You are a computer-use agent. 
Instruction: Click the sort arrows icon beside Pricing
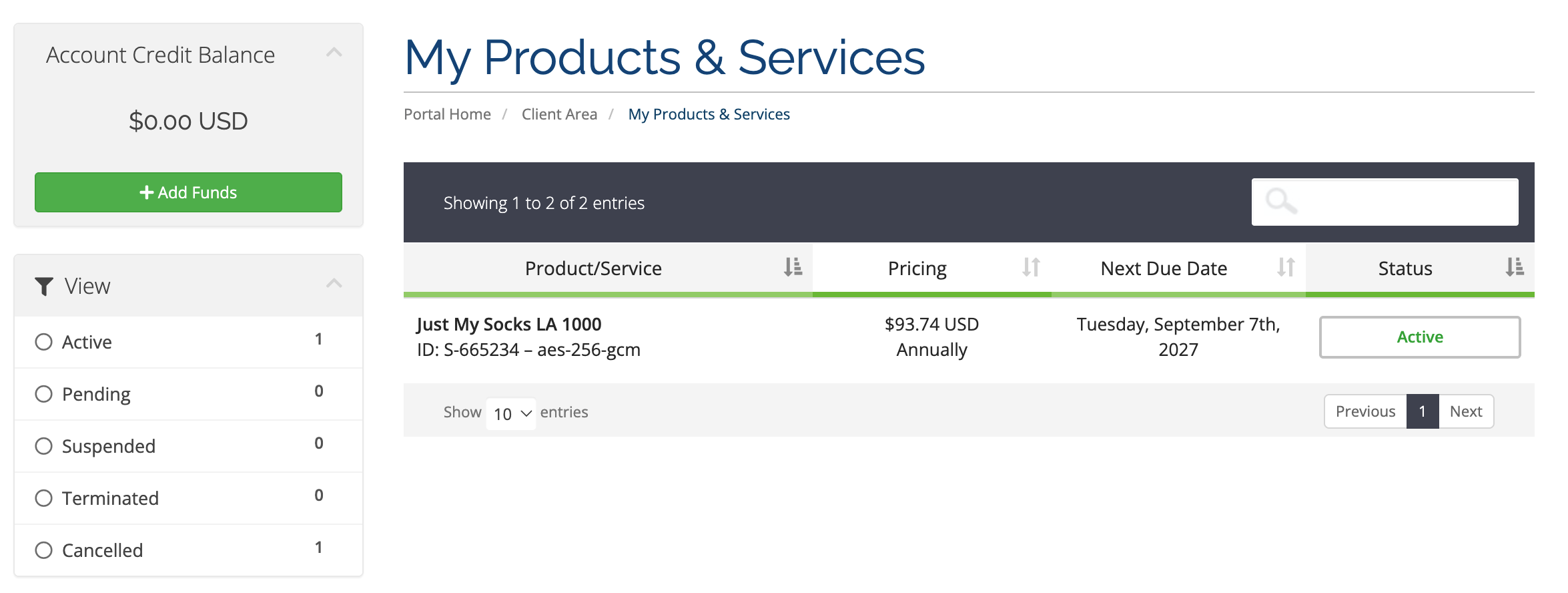tap(1031, 267)
